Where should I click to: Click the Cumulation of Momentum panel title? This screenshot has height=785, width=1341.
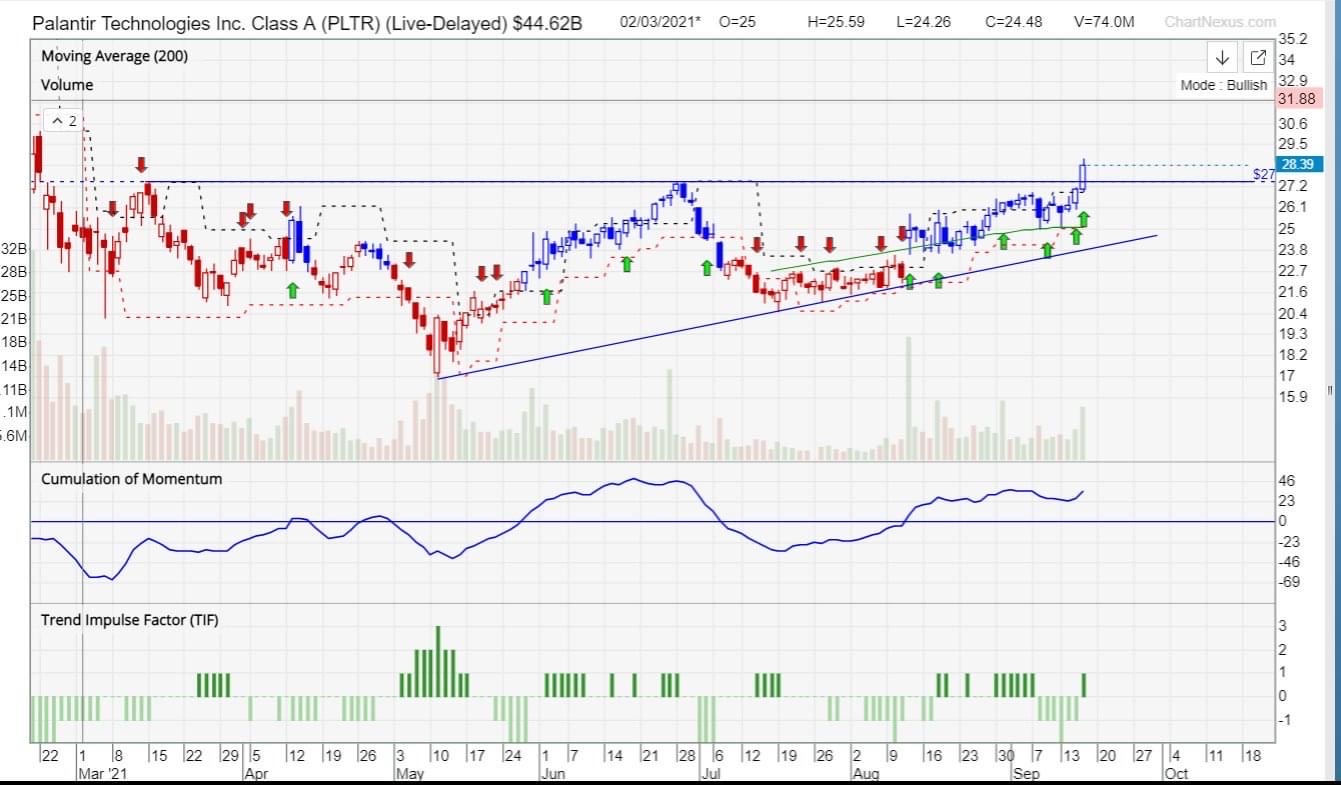click(x=131, y=479)
